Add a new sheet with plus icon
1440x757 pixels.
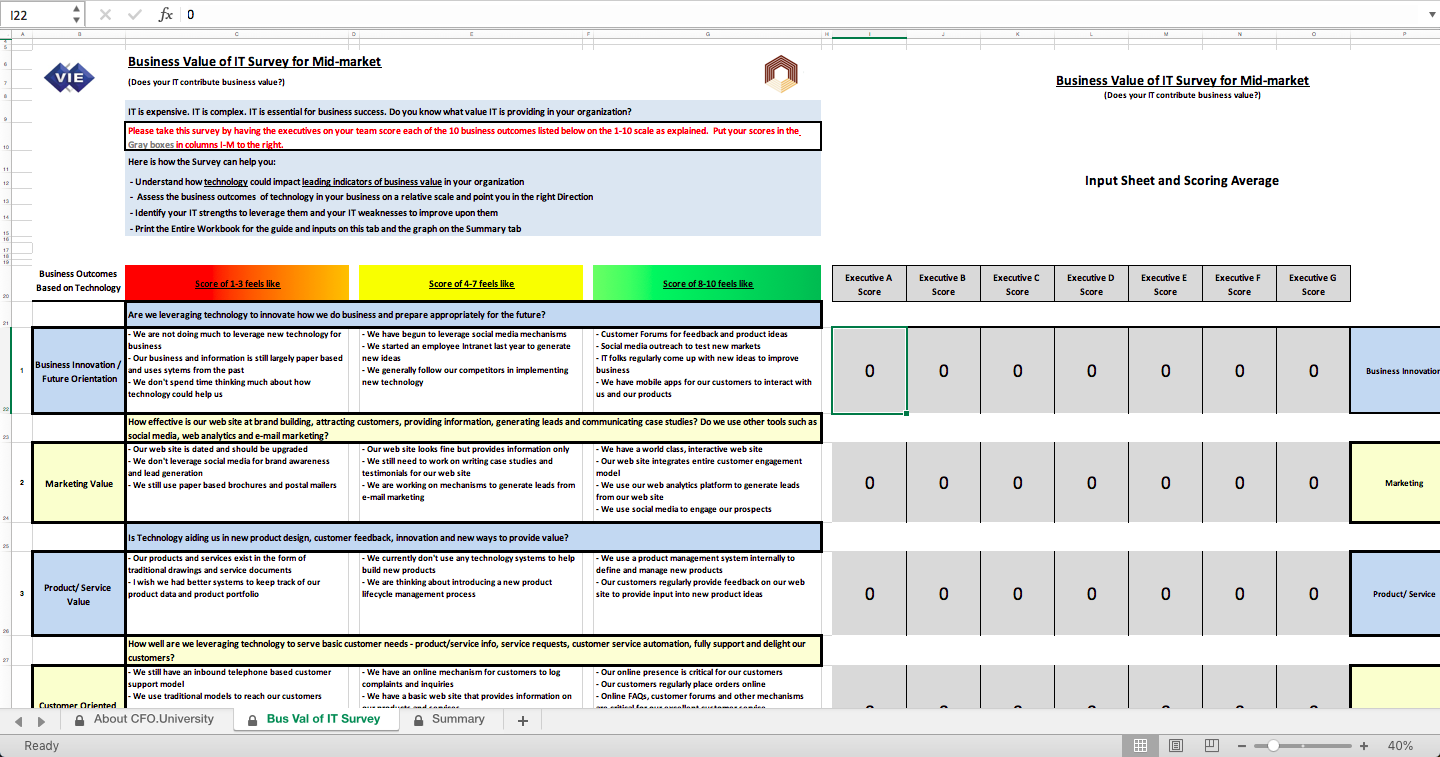click(522, 720)
